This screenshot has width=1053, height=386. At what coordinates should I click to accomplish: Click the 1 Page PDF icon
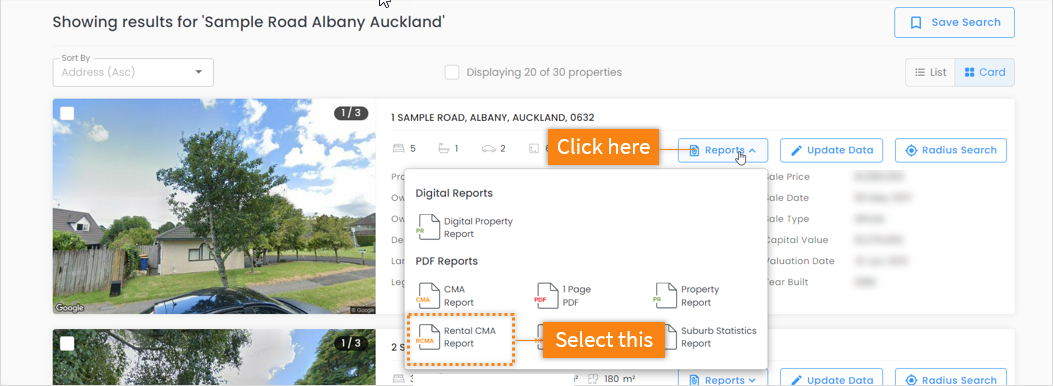(546, 296)
